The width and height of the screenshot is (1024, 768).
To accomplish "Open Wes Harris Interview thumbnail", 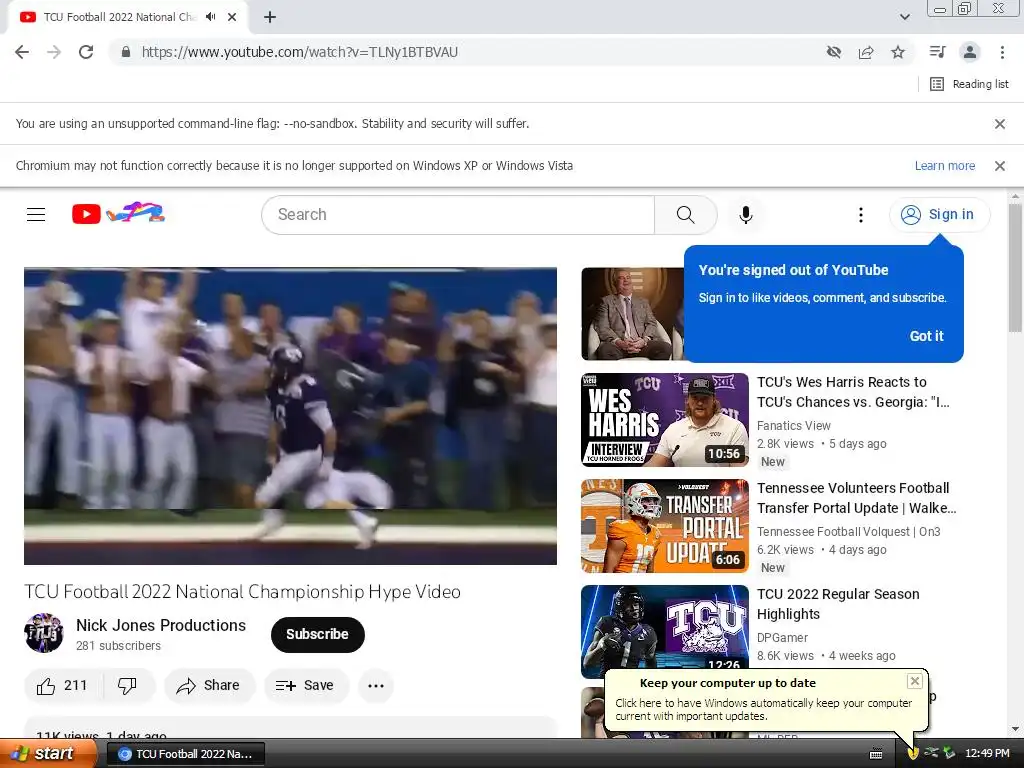I will point(665,420).
